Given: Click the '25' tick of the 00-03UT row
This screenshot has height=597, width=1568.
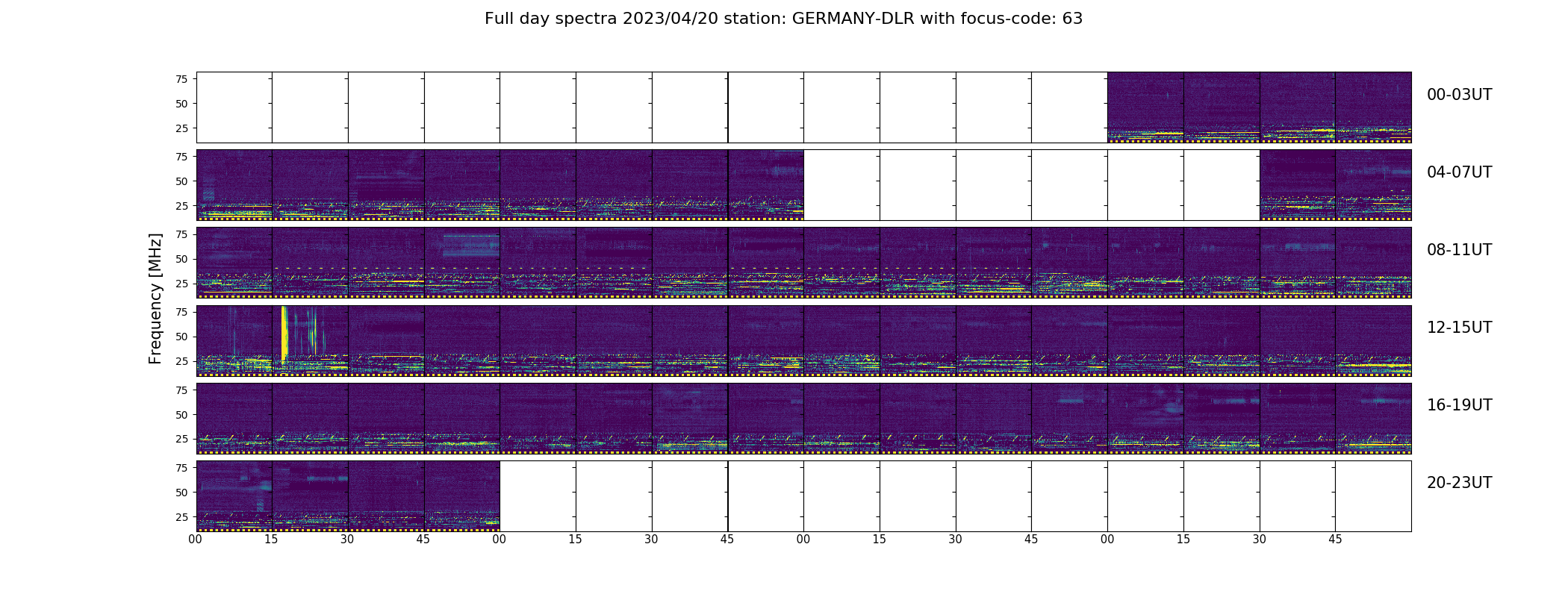Looking at the screenshot, I should [x=181, y=128].
